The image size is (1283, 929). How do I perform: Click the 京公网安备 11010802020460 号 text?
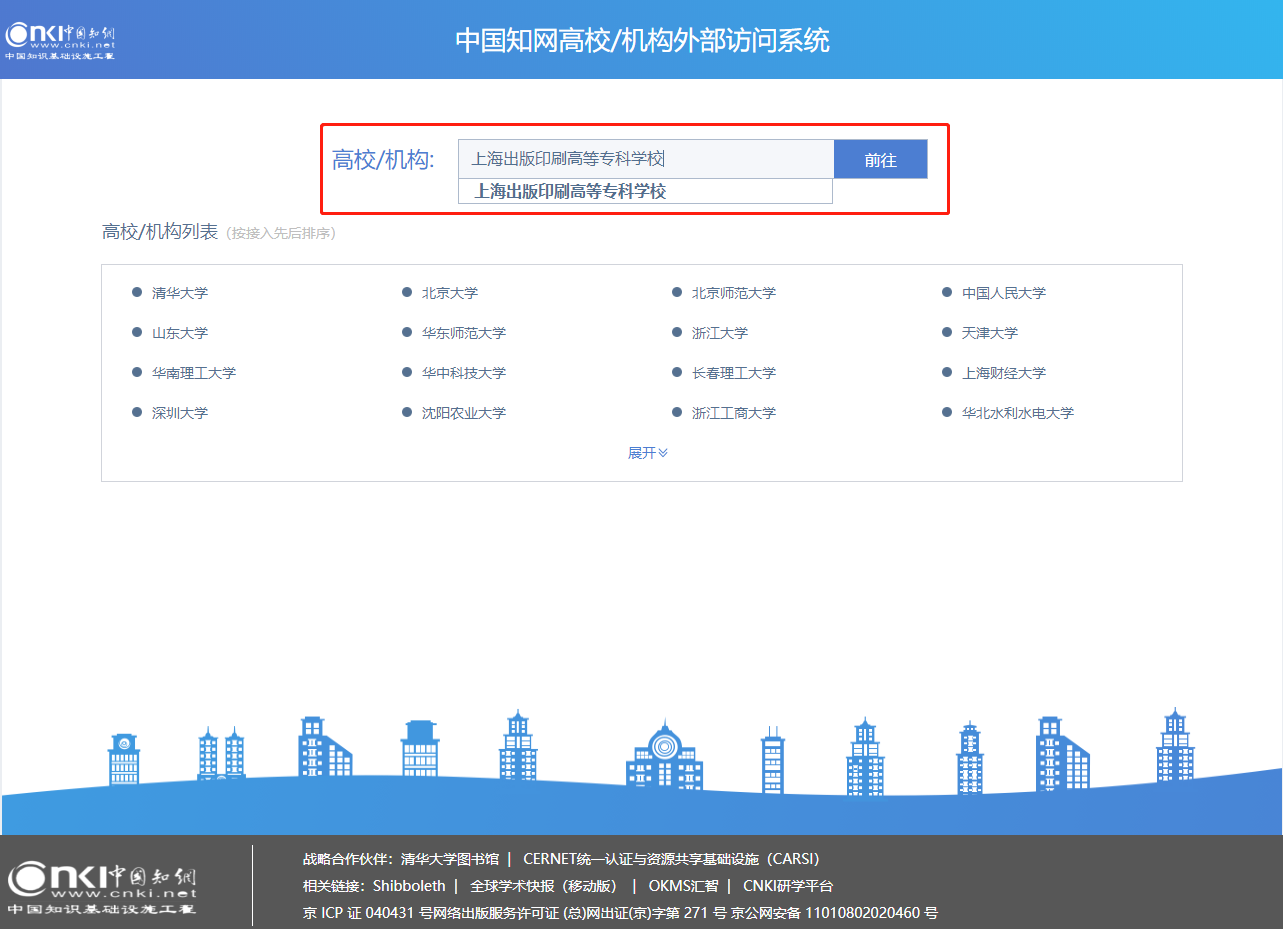[834, 913]
